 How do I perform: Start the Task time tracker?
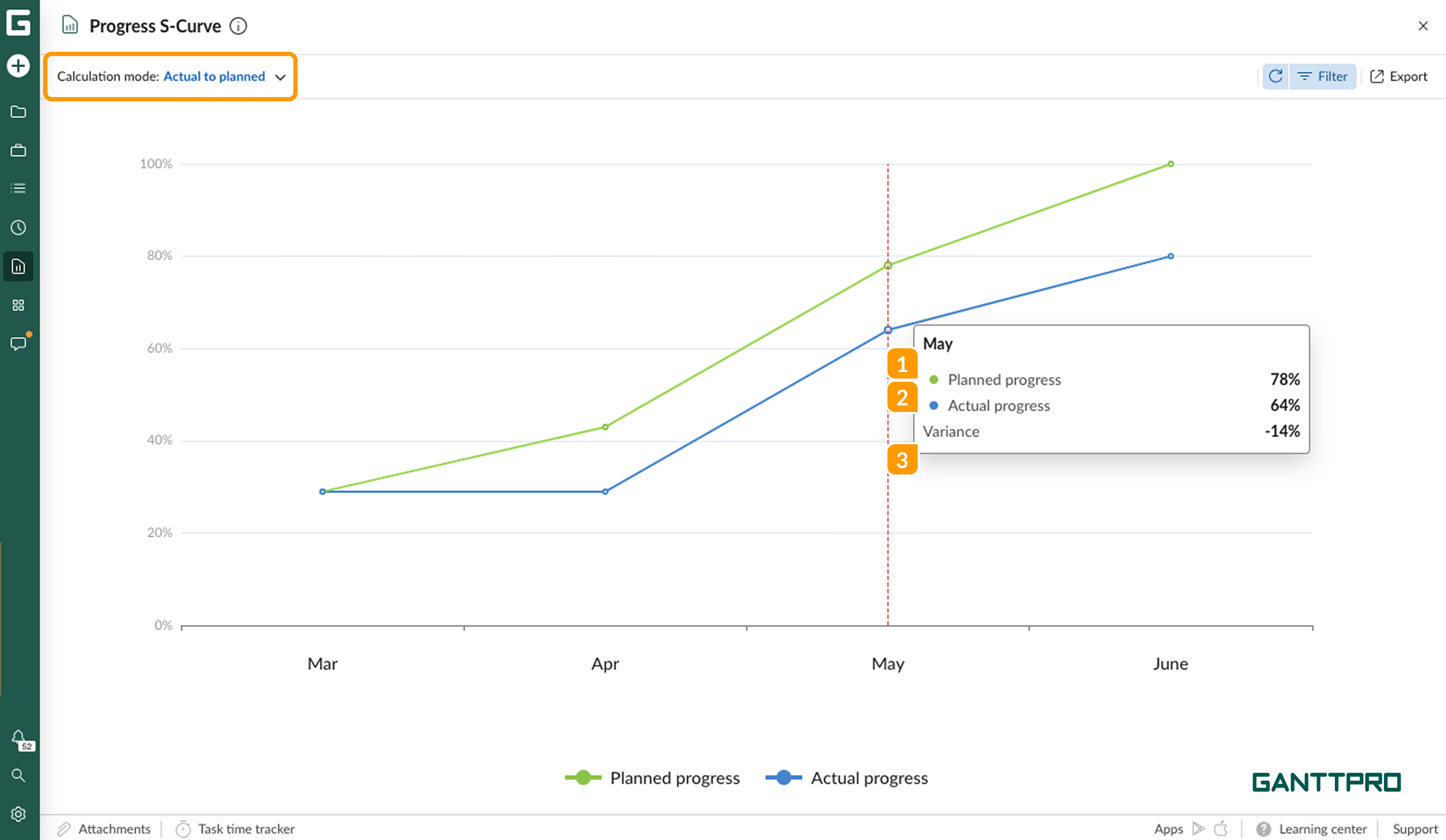(235, 829)
